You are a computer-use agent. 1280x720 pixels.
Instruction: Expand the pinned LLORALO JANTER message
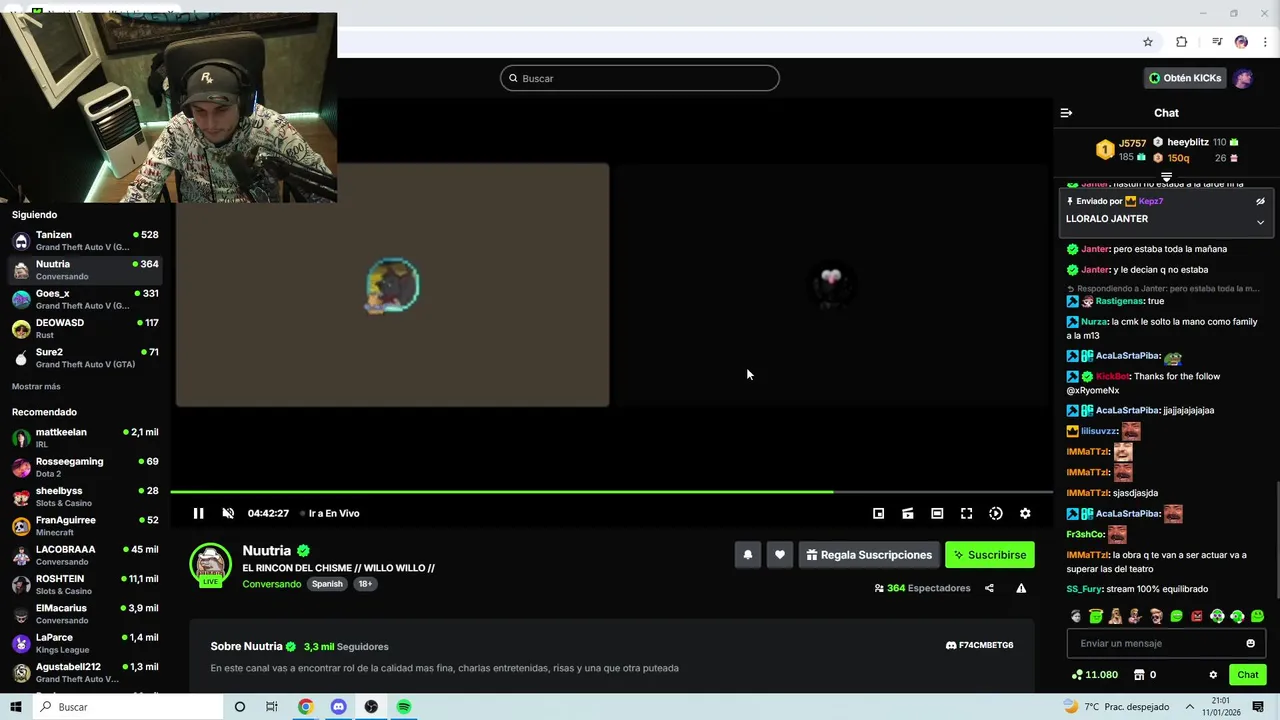coord(1260,222)
